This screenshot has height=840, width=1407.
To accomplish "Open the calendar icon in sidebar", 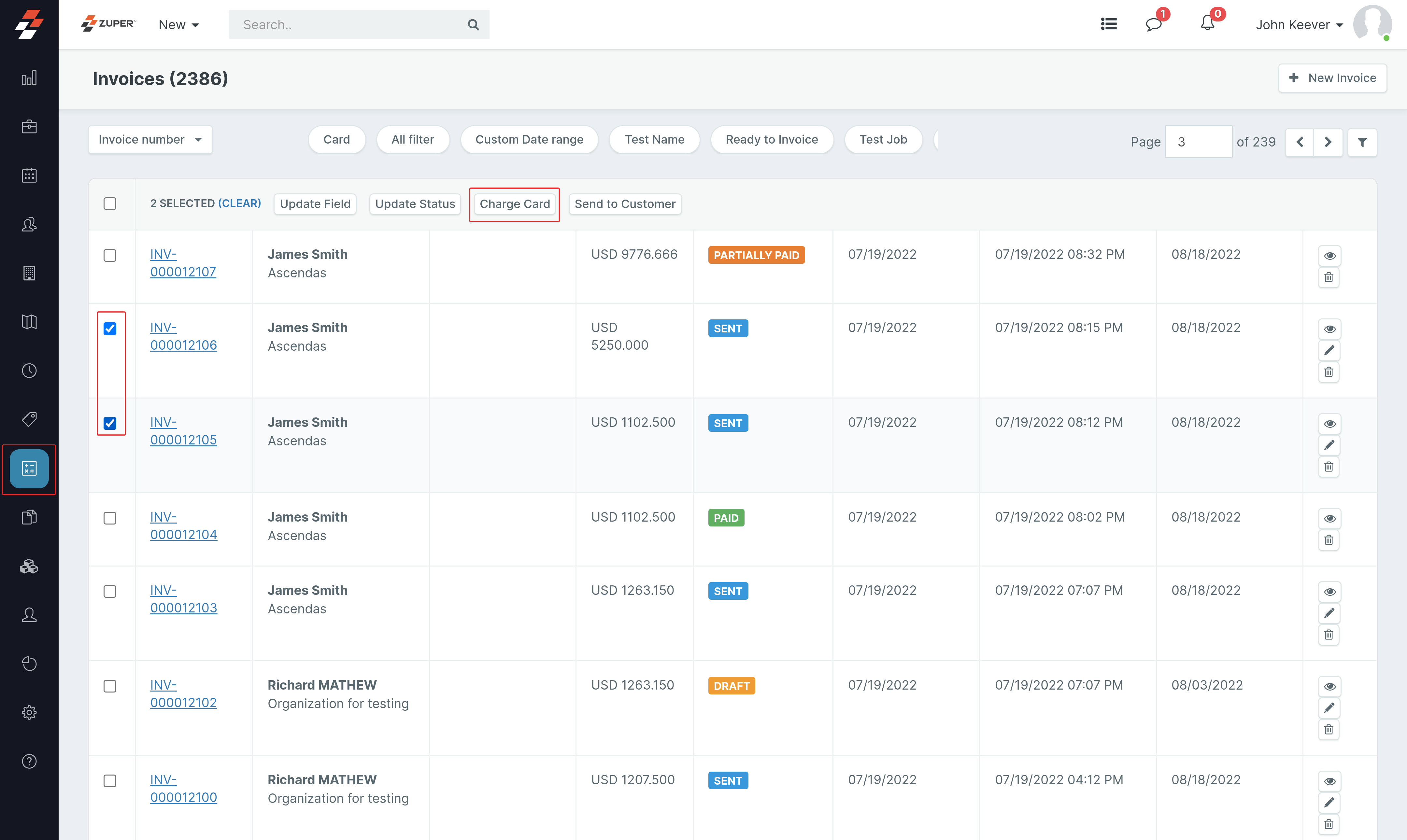I will [x=29, y=175].
